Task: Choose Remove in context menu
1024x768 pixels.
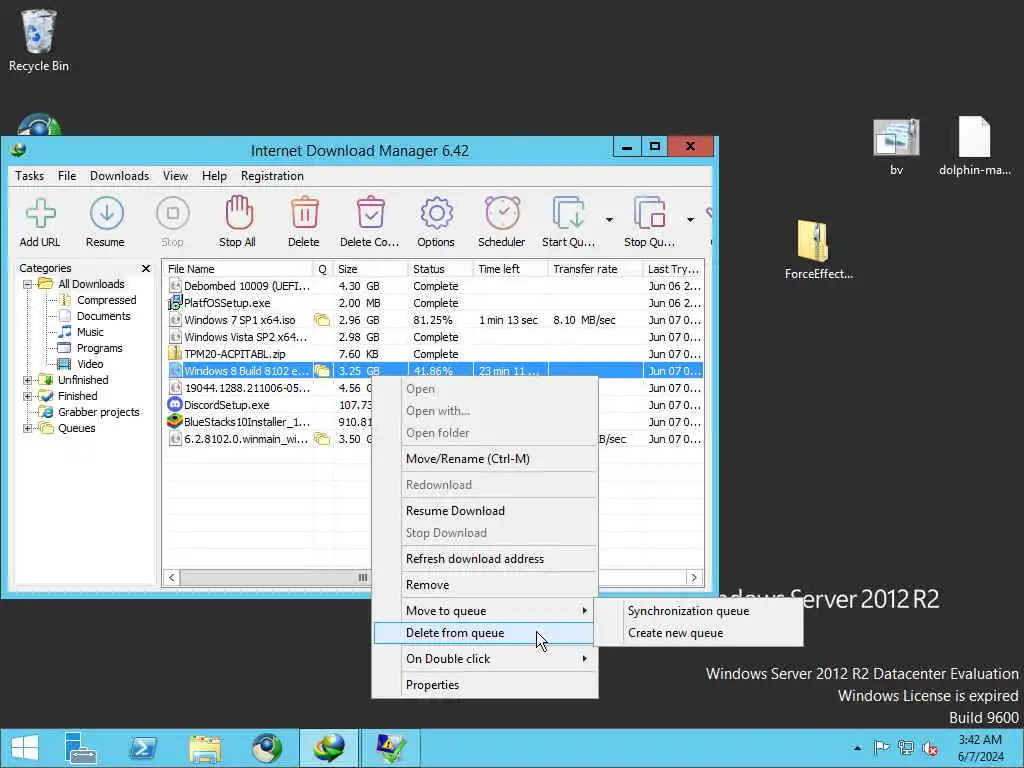Action: click(485, 585)
